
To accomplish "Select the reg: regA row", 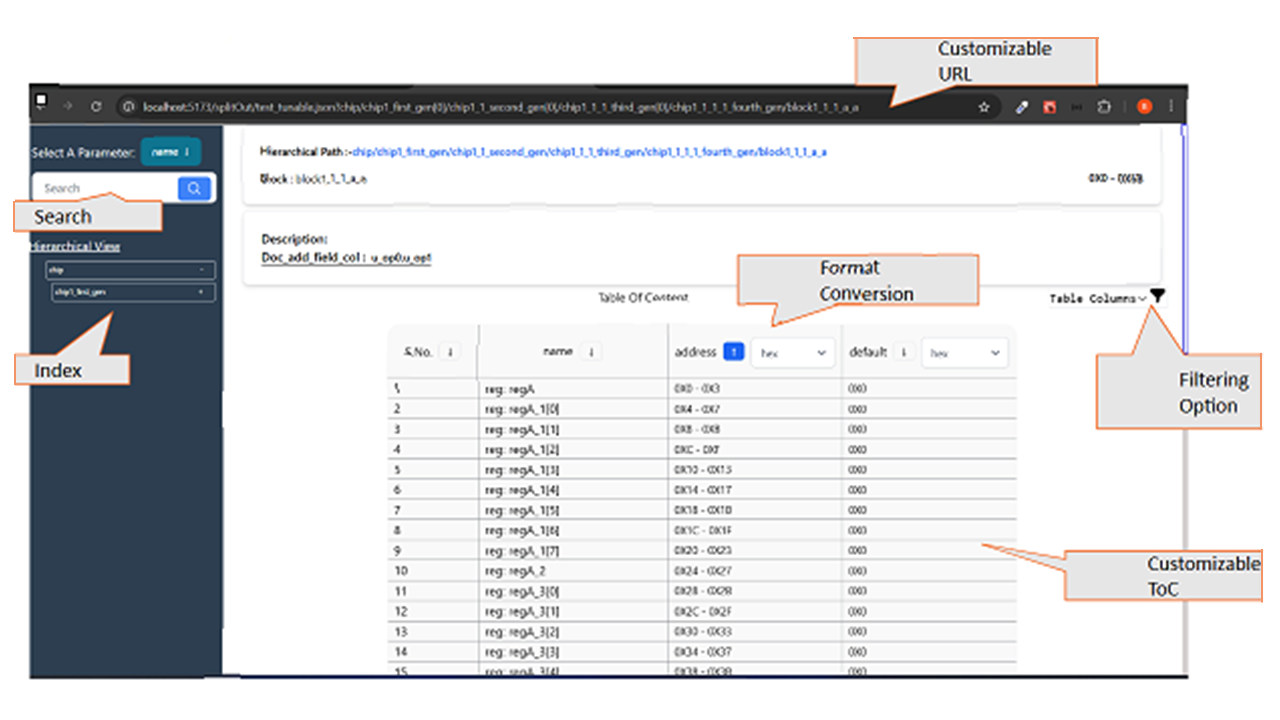I will pyautogui.click(x=702, y=388).
